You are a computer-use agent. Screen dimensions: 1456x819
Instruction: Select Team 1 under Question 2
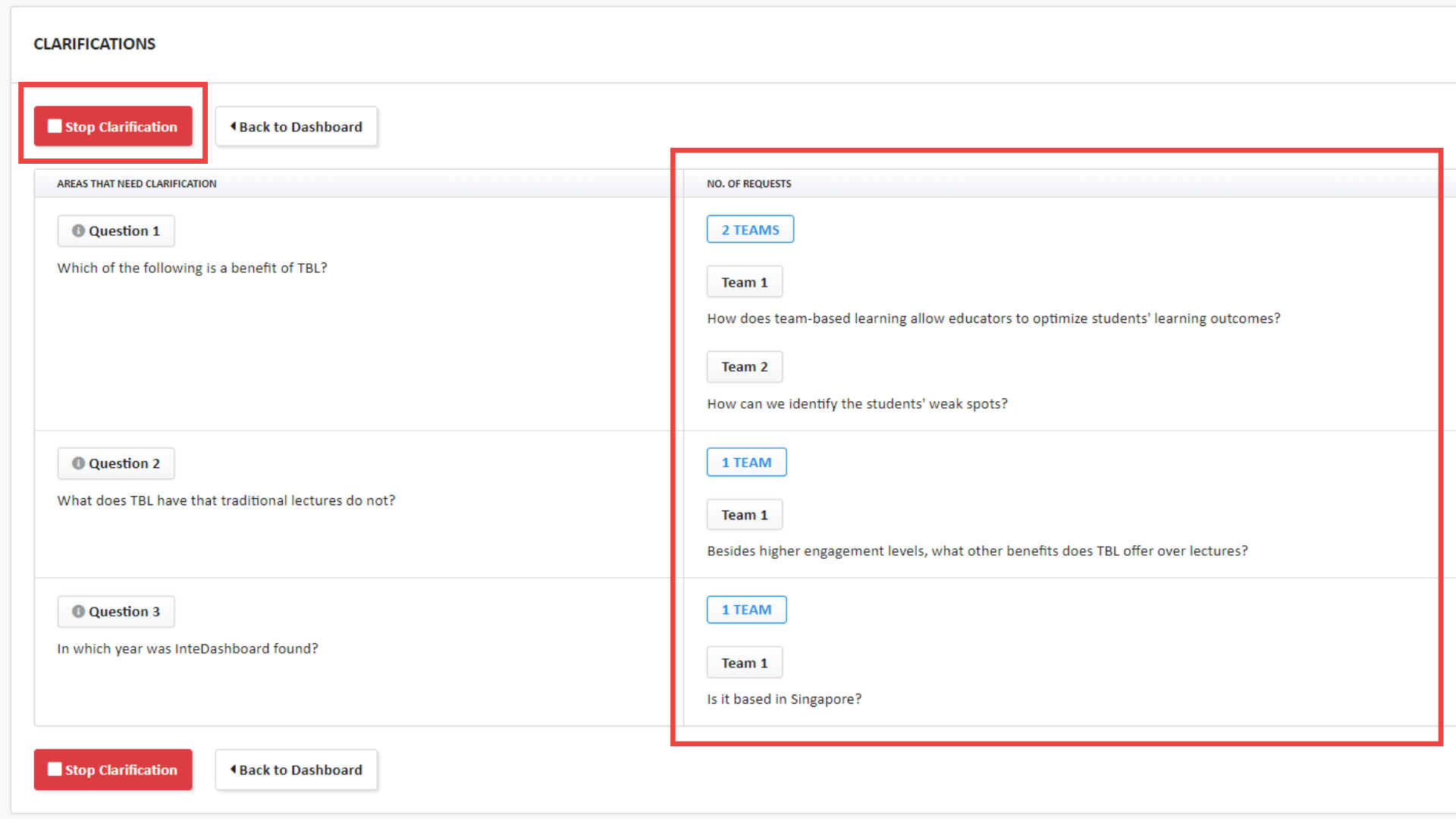click(744, 514)
